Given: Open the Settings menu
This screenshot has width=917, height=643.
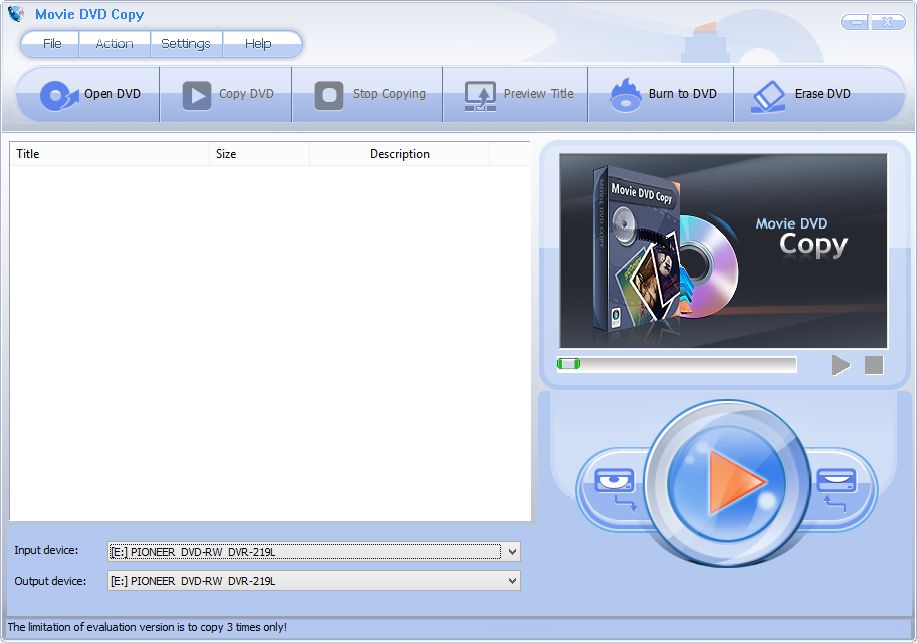Looking at the screenshot, I should pyautogui.click(x=186, y=44).
